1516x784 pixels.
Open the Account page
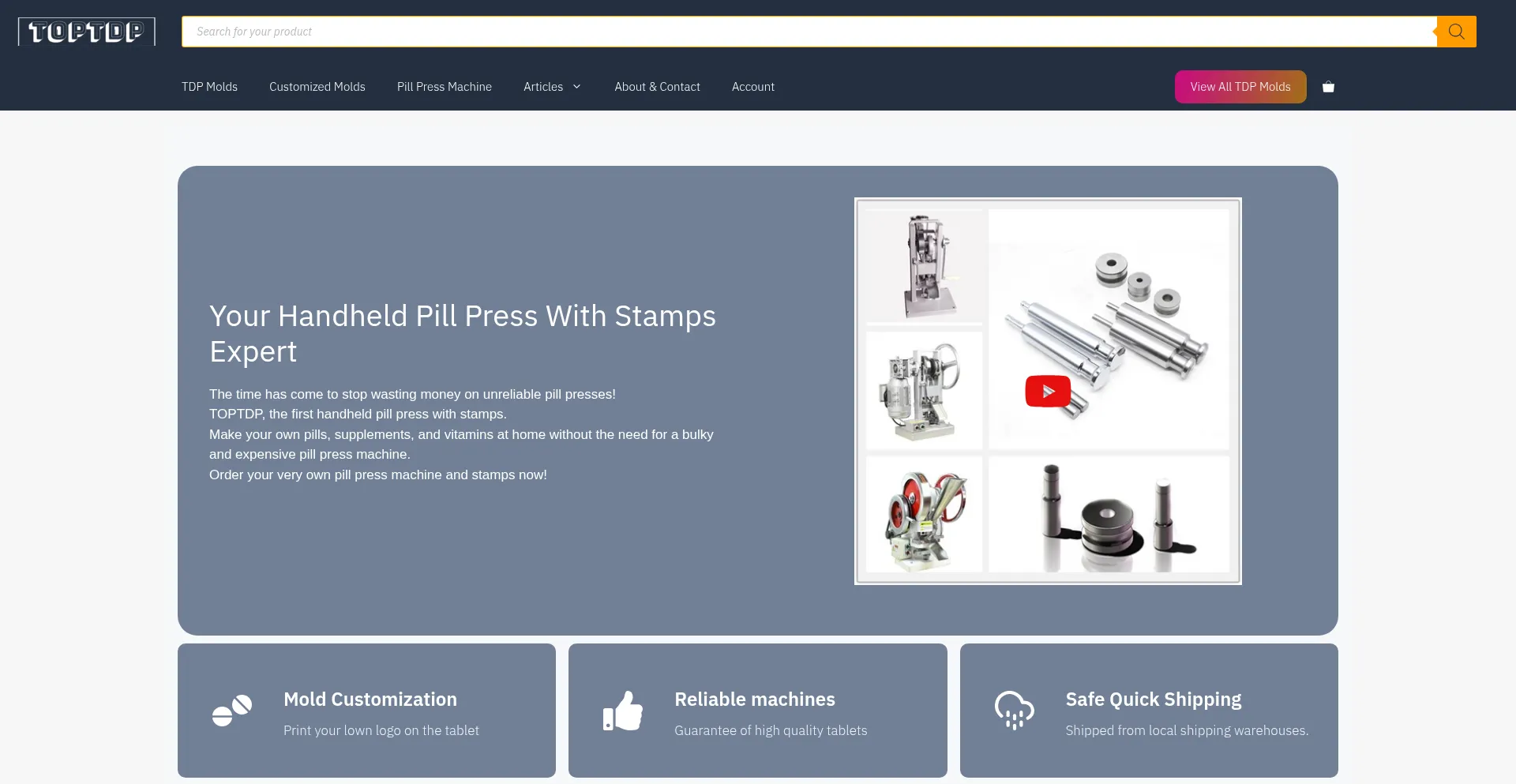[x=753, y=87]
